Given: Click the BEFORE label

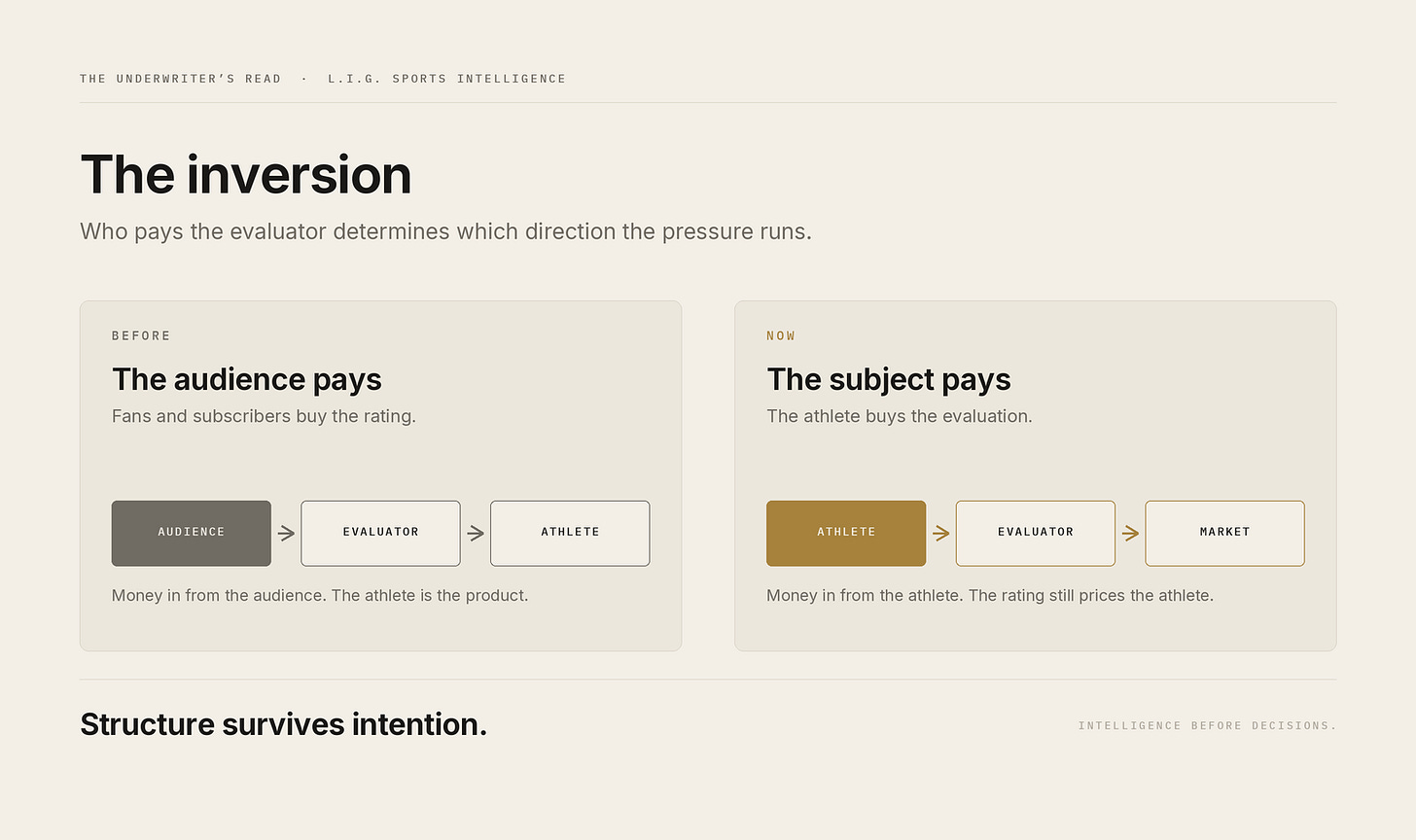Looking at the screenshot, I should point(141,336).
